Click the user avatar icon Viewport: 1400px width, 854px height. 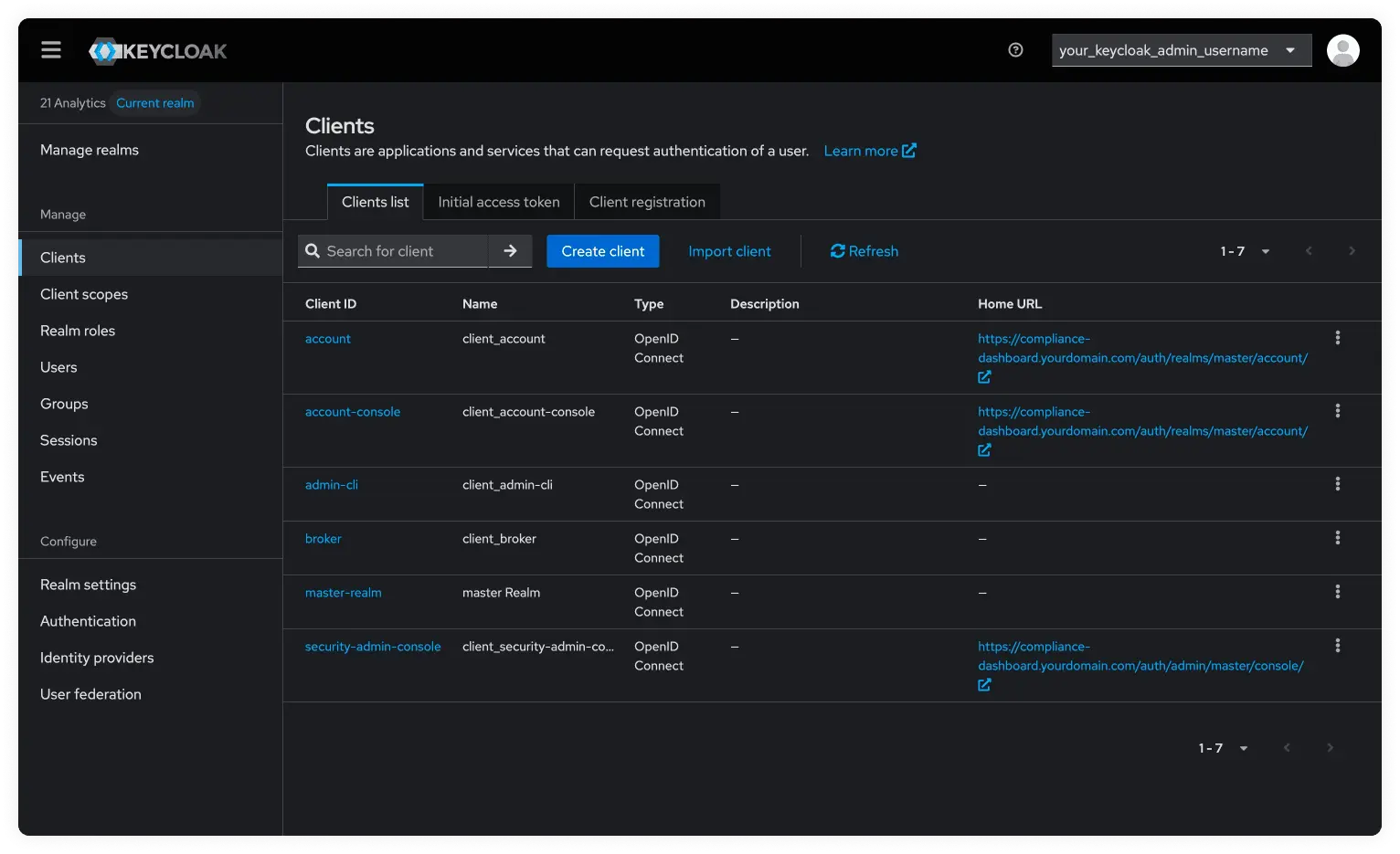point(1342,50)
